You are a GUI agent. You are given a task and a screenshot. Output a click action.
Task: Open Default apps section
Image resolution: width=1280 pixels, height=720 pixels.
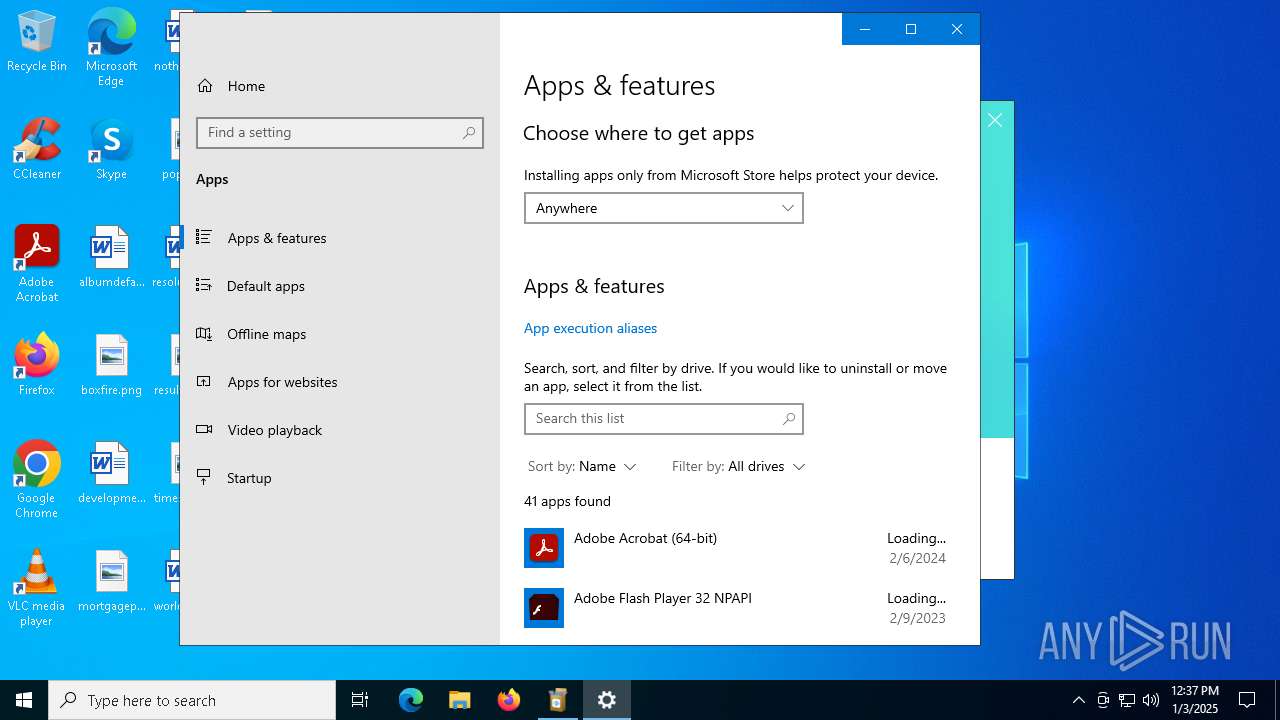(x=339, y=286)
